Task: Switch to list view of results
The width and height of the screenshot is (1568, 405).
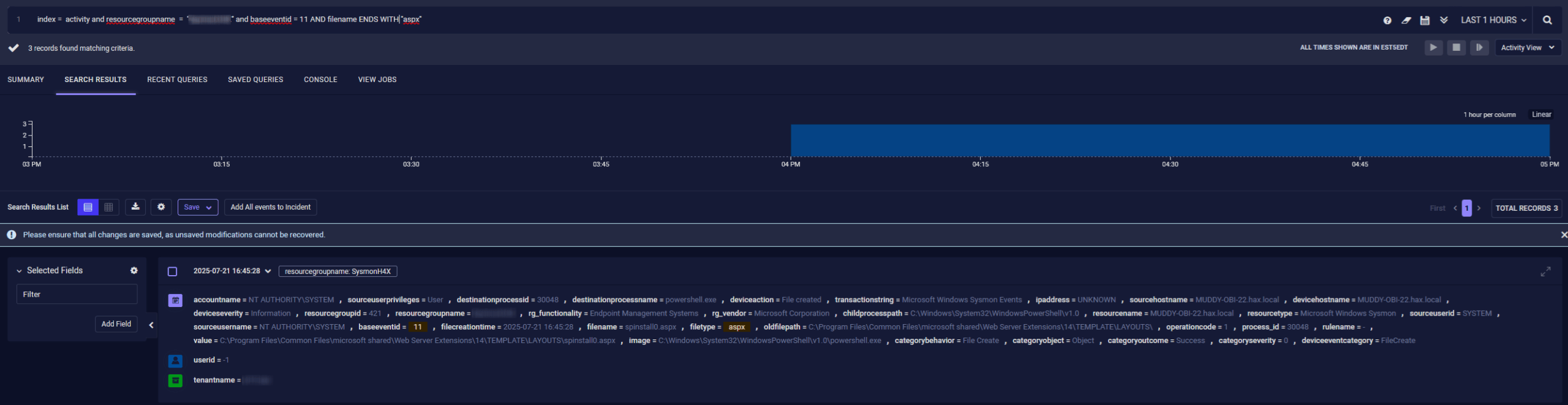Action: (x=88, y=207)
